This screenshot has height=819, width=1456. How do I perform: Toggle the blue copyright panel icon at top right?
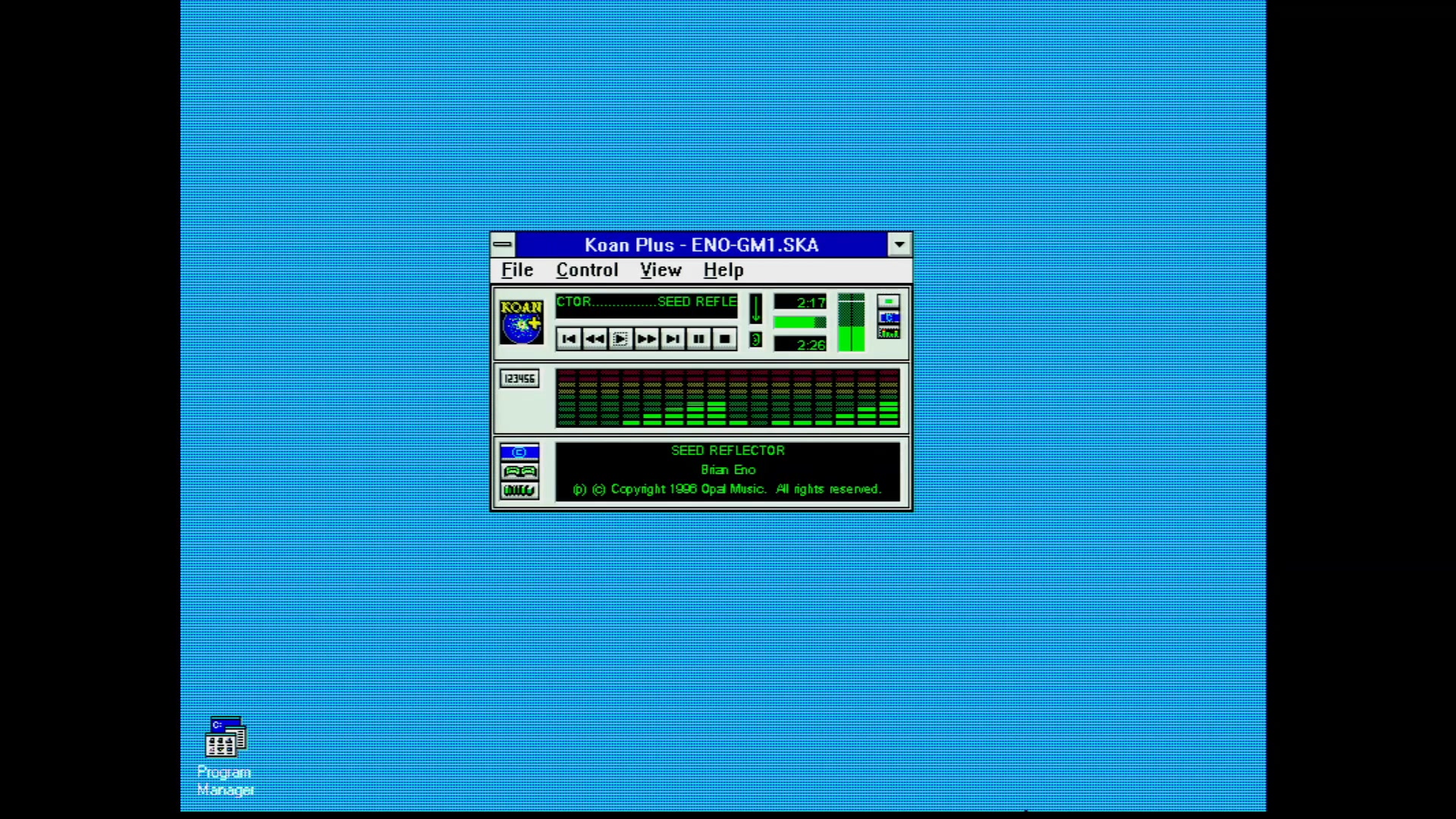[889, 317]
